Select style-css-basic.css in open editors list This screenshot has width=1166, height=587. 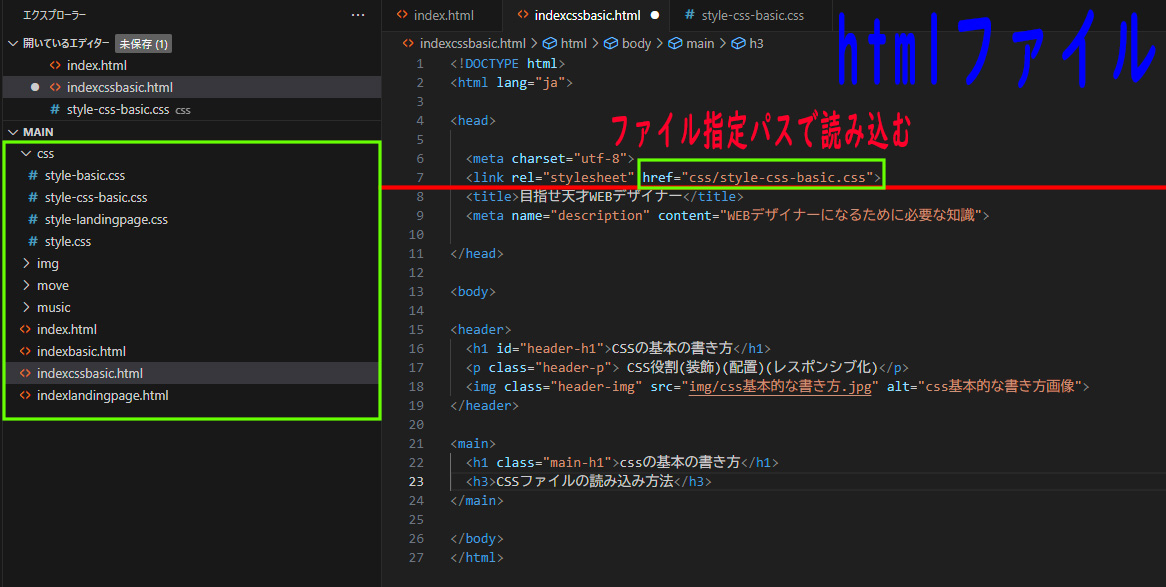118,109
